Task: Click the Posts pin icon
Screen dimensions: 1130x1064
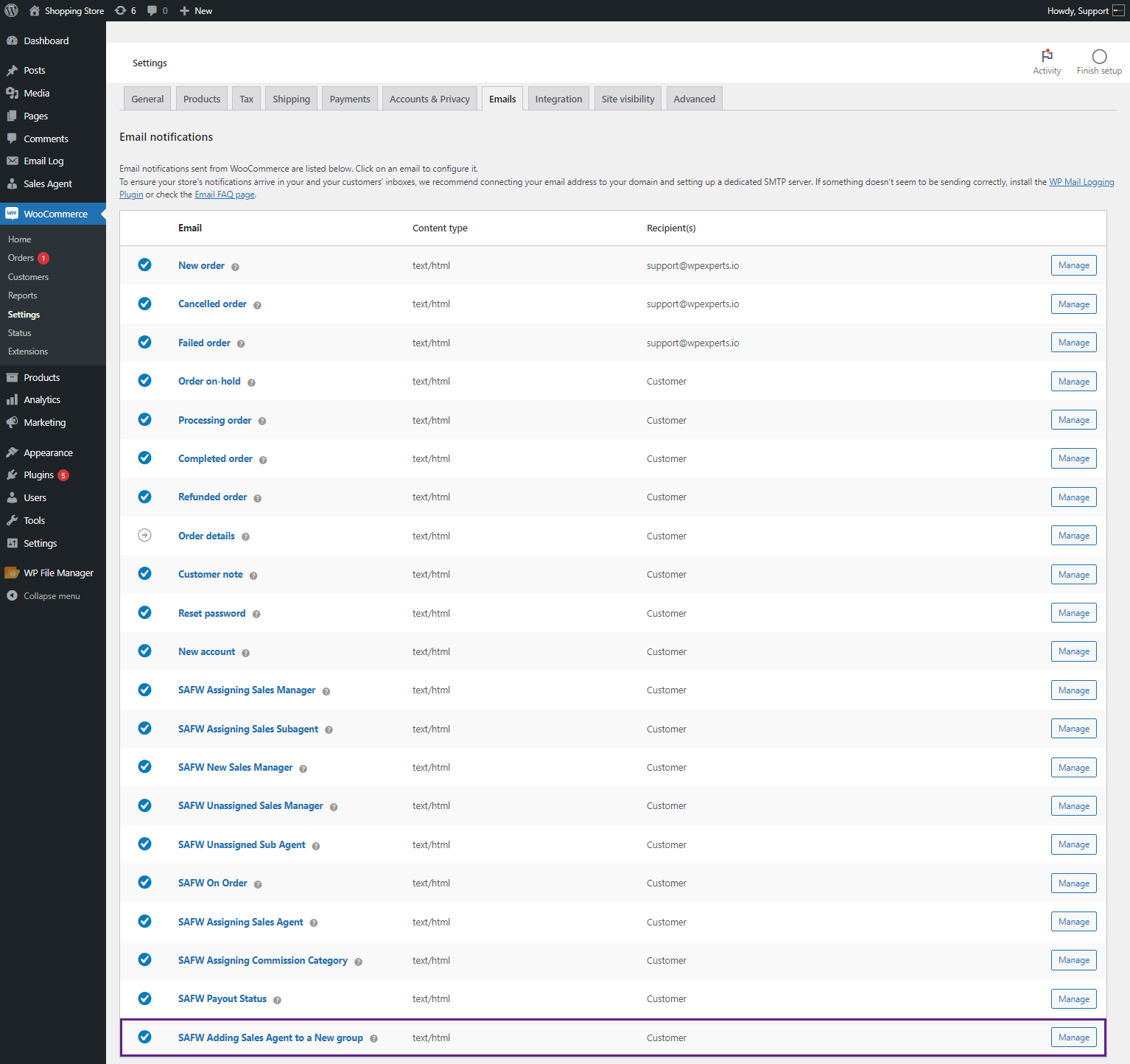Action: click(x=12, y=70)
